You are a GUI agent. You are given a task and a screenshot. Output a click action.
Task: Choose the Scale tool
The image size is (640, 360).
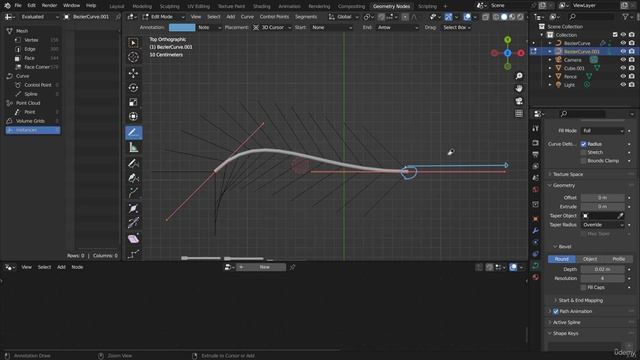point(133,102)
